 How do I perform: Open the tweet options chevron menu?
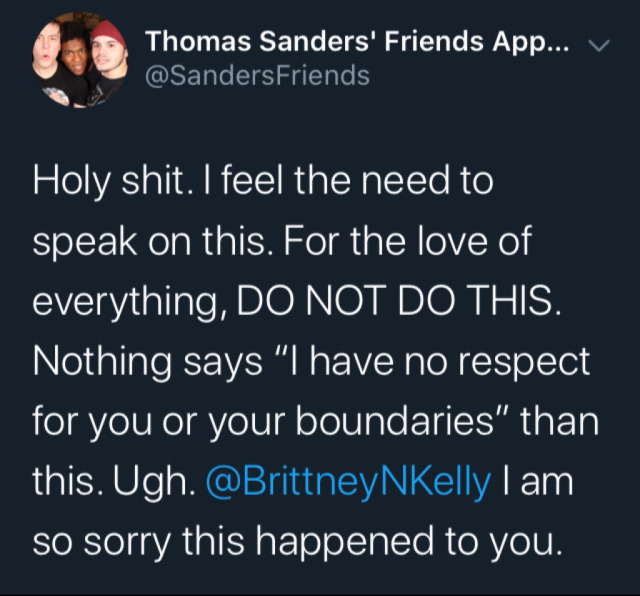coord(599,45)
